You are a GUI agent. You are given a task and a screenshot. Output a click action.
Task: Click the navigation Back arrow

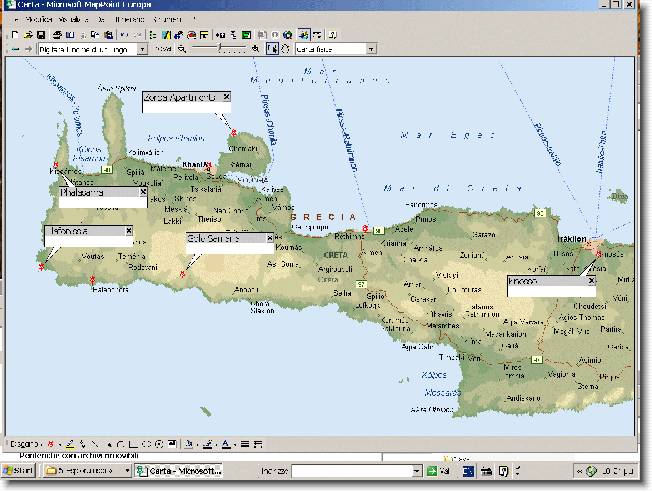[15, 49]
